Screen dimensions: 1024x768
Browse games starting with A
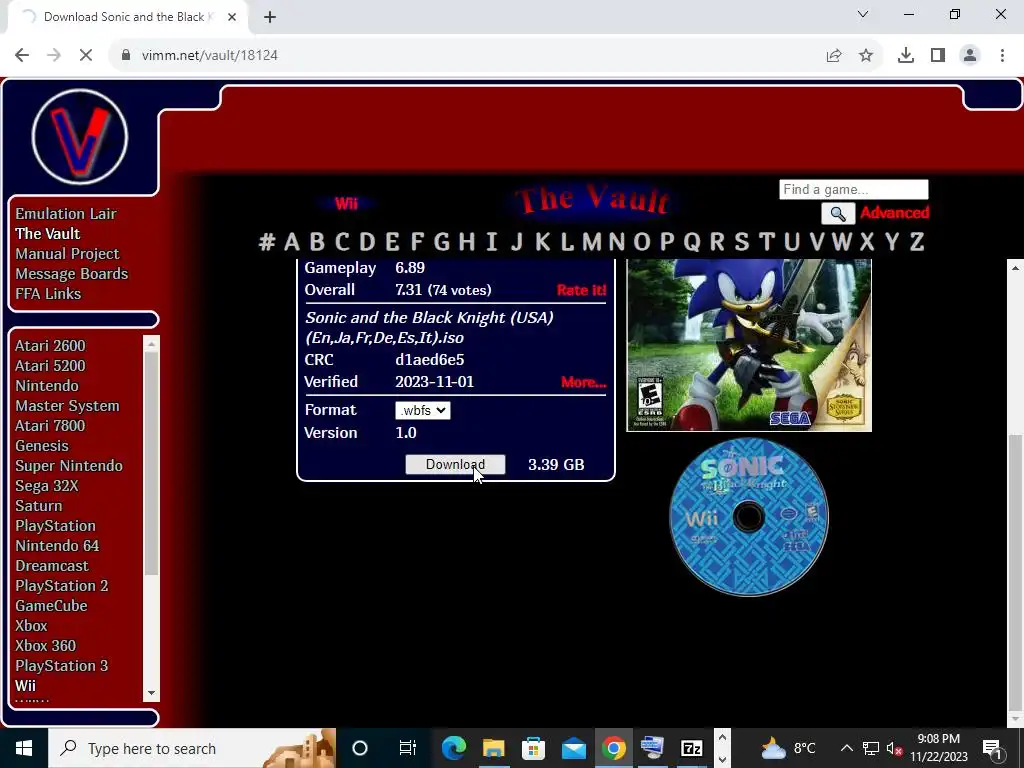292,242
